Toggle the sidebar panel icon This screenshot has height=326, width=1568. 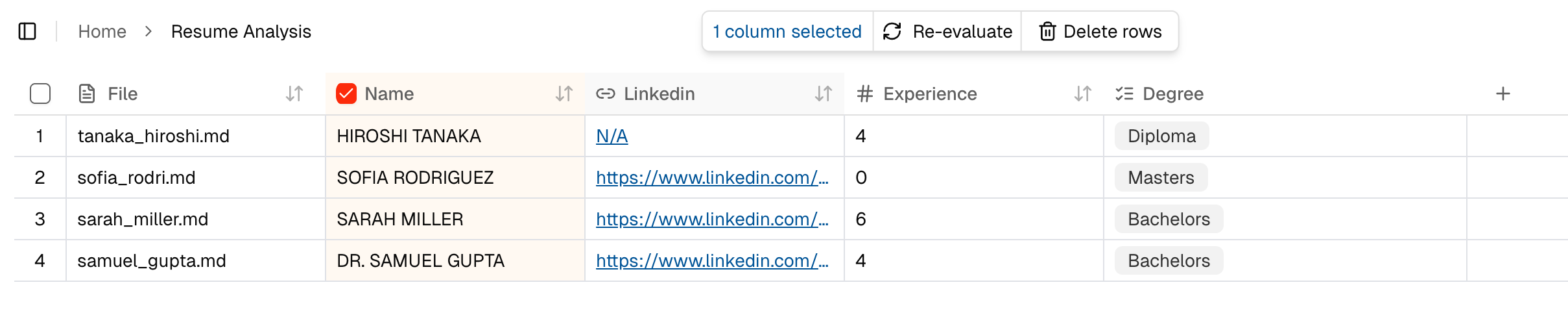point(27,31)
